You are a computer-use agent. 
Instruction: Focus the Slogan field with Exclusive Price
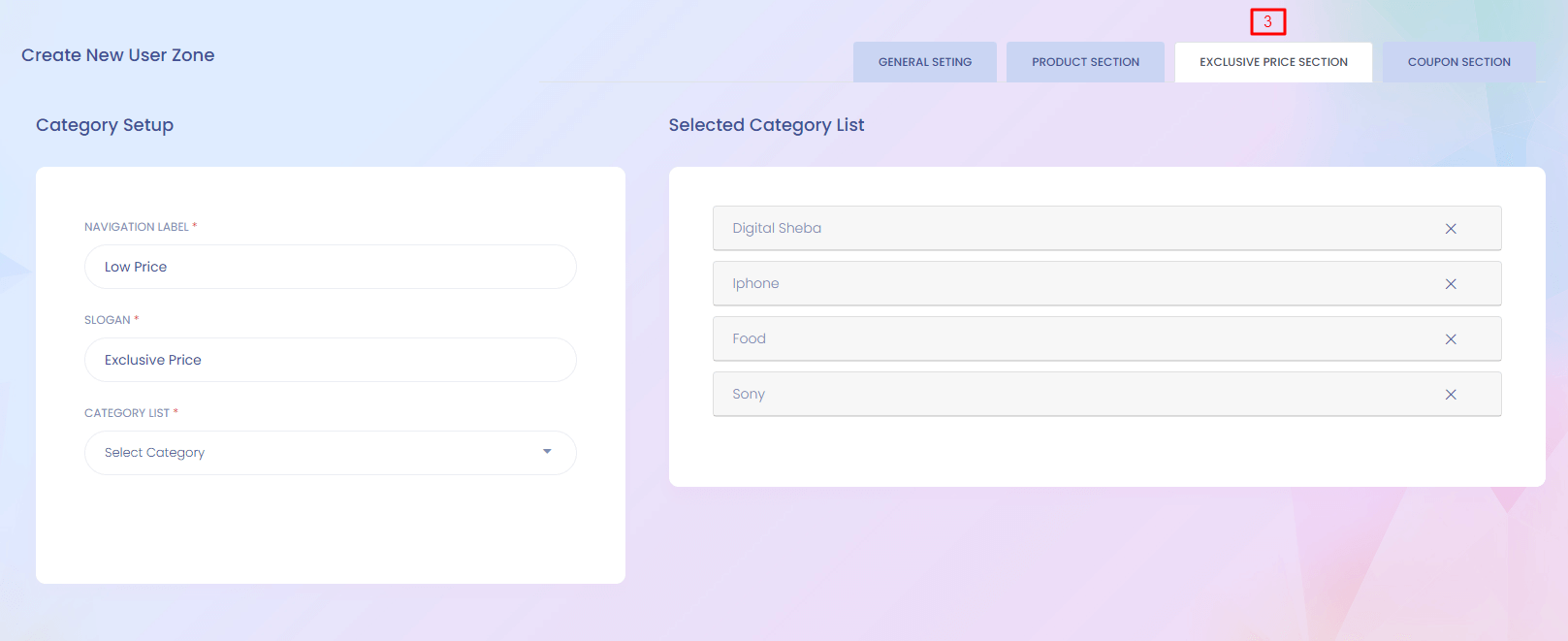pos(330,360)
